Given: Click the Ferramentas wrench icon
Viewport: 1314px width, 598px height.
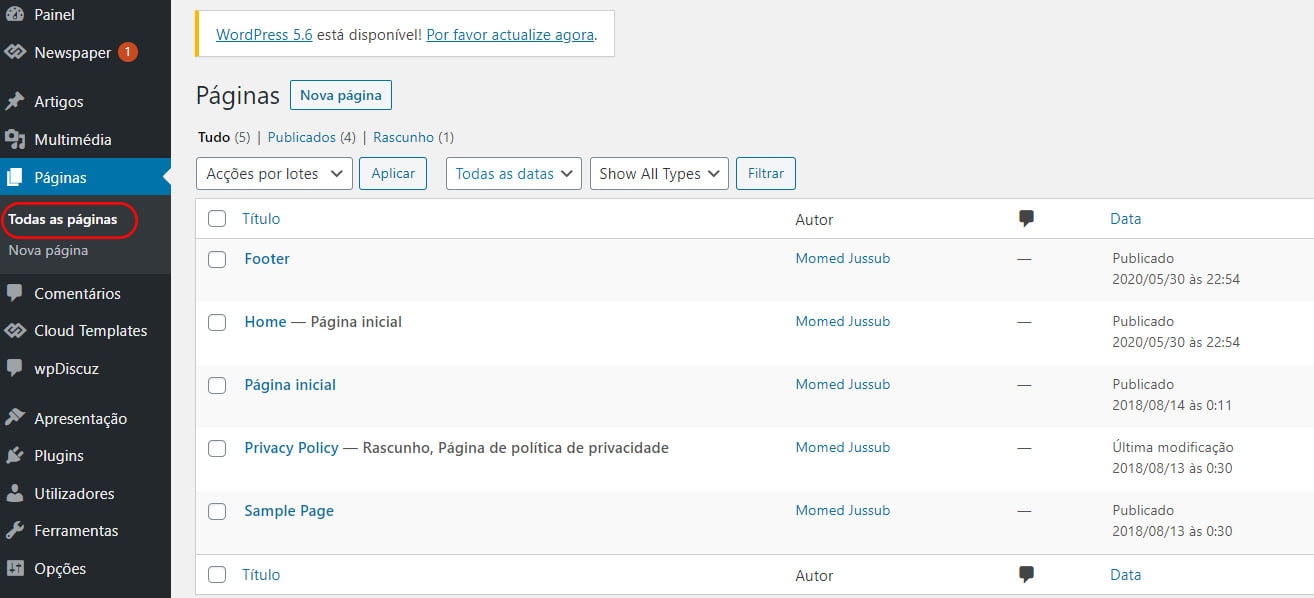Looking at the screenshot, I should point(15,531).
